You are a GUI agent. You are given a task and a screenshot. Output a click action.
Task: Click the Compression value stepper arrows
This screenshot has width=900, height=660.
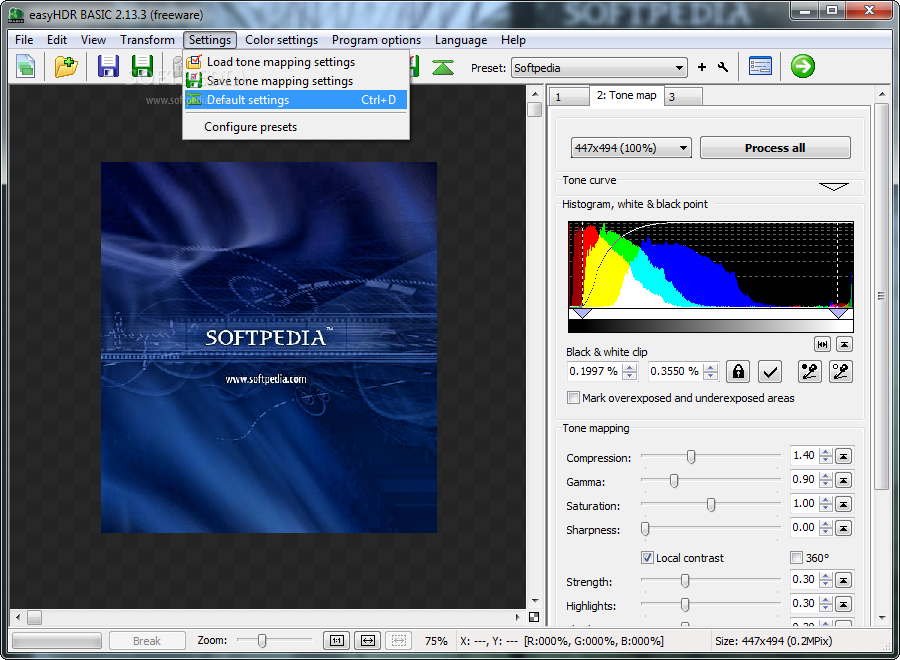pyautogui.click(x=825, y=456)
